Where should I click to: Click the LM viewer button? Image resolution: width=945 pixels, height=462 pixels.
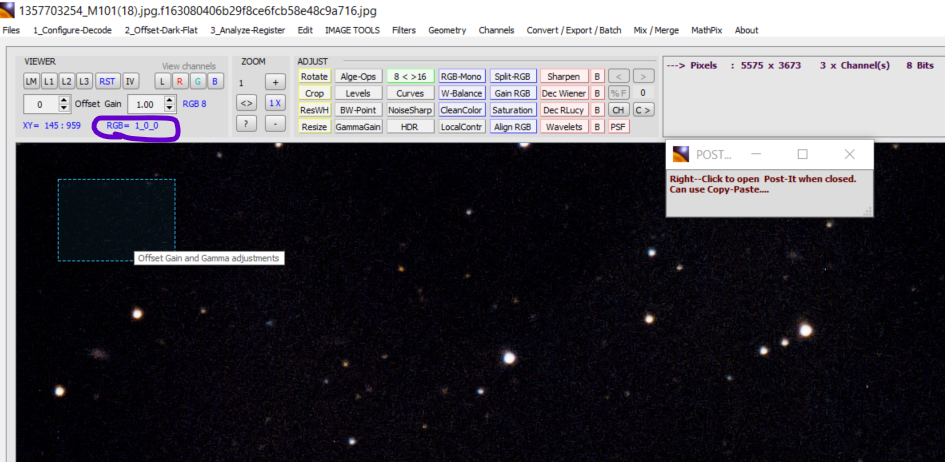coord(31,81)
